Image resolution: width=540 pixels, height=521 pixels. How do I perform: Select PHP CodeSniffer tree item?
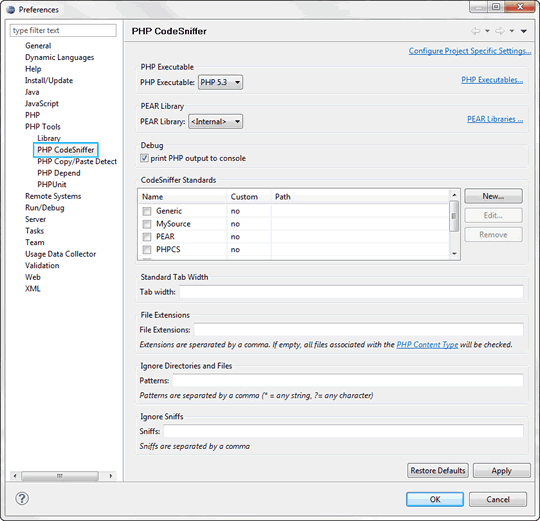pyautogui.click(x=65, y=150)
